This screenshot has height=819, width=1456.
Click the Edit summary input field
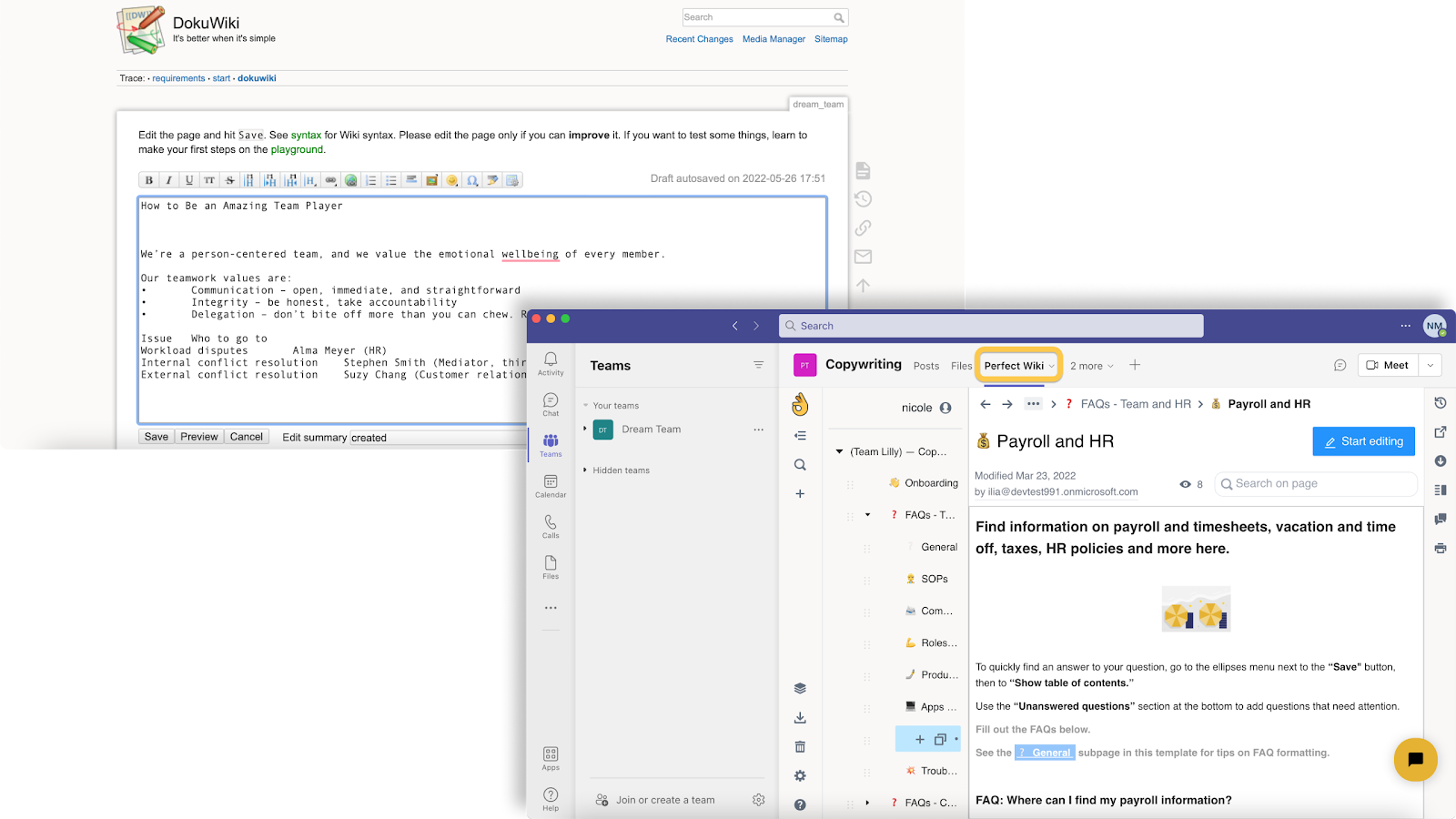coord(439,438)
